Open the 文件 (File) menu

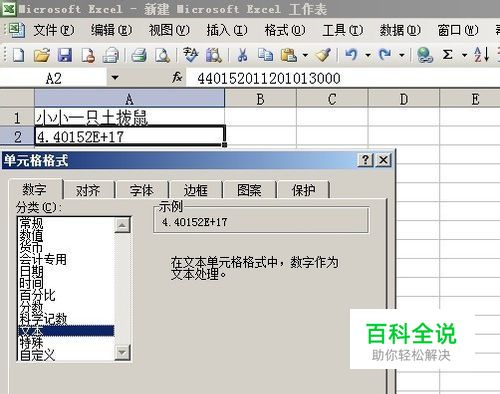click(54, 31)
